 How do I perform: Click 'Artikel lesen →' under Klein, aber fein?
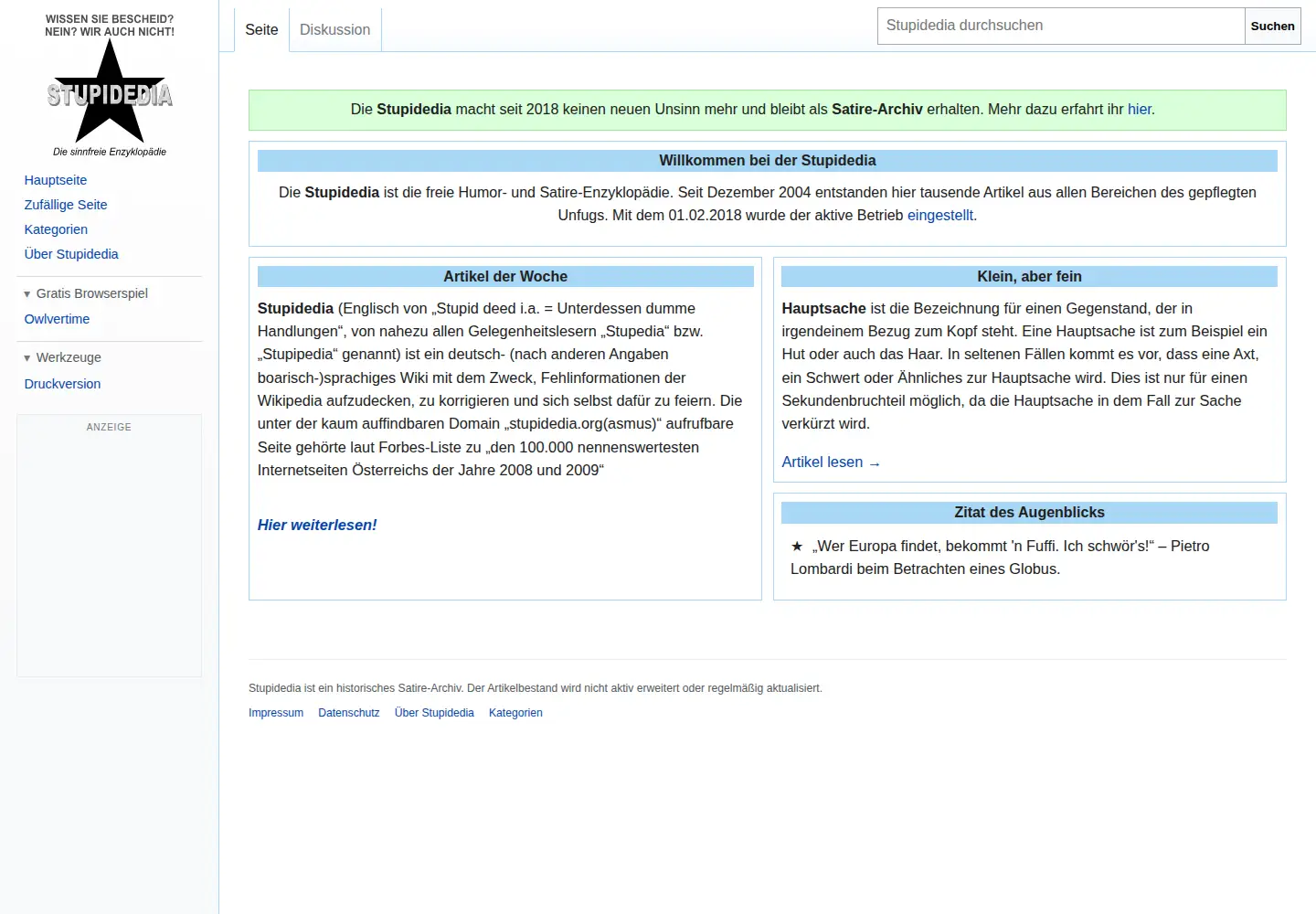[831, 462]
